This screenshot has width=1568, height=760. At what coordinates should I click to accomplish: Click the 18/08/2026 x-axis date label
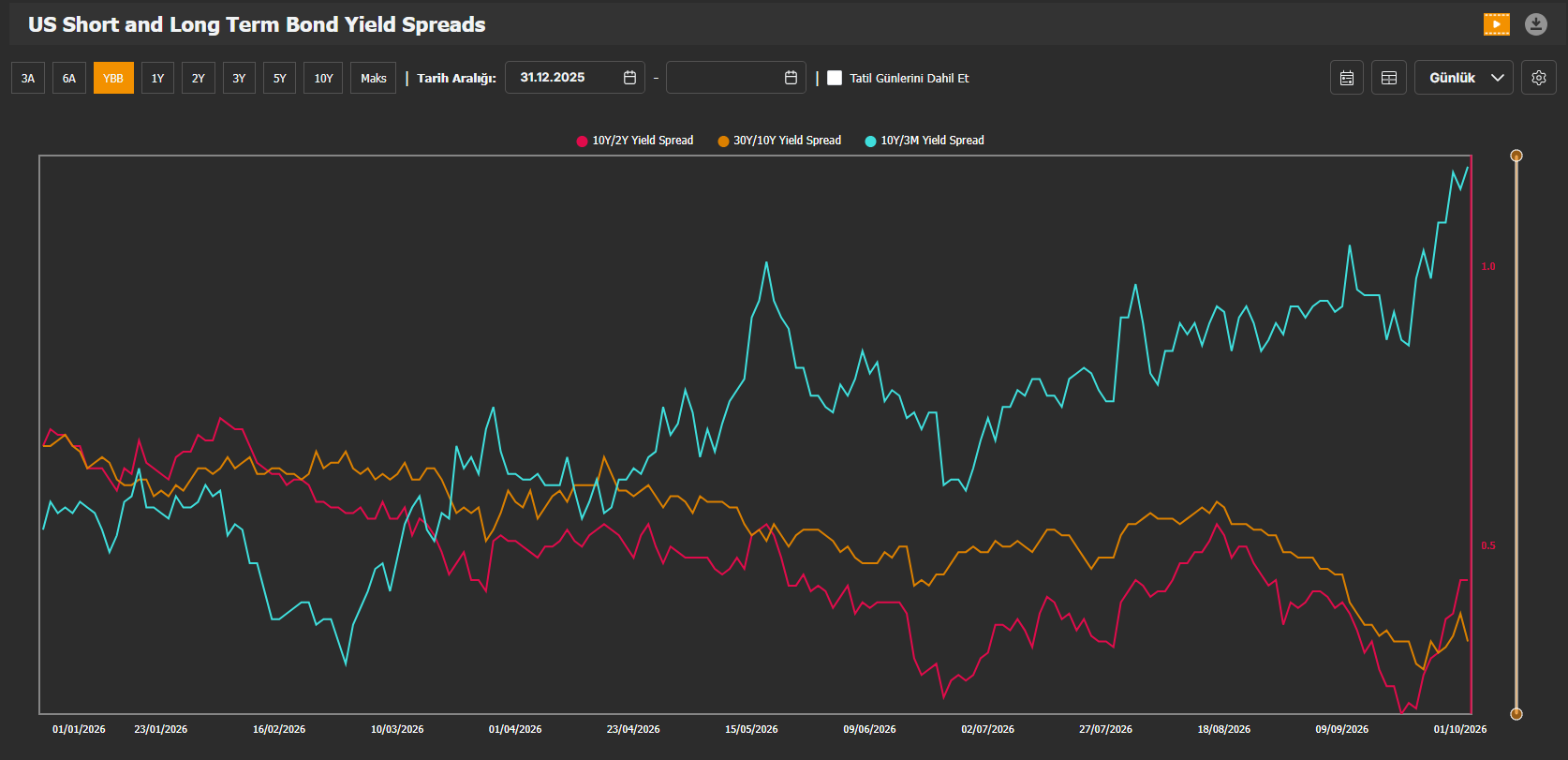[1223, 729]
